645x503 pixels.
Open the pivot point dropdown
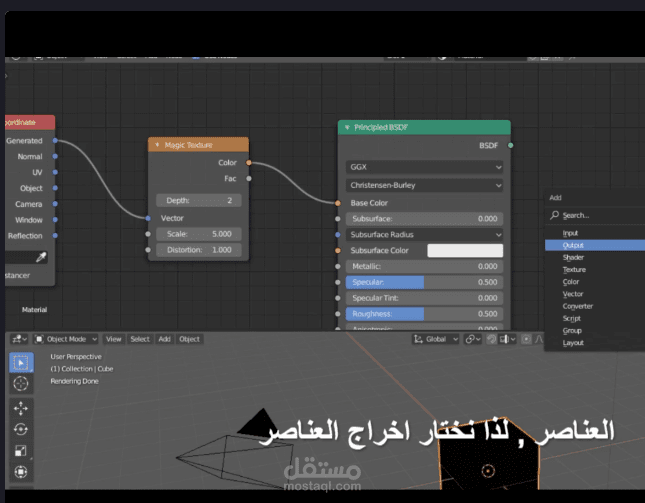(472, 339)
